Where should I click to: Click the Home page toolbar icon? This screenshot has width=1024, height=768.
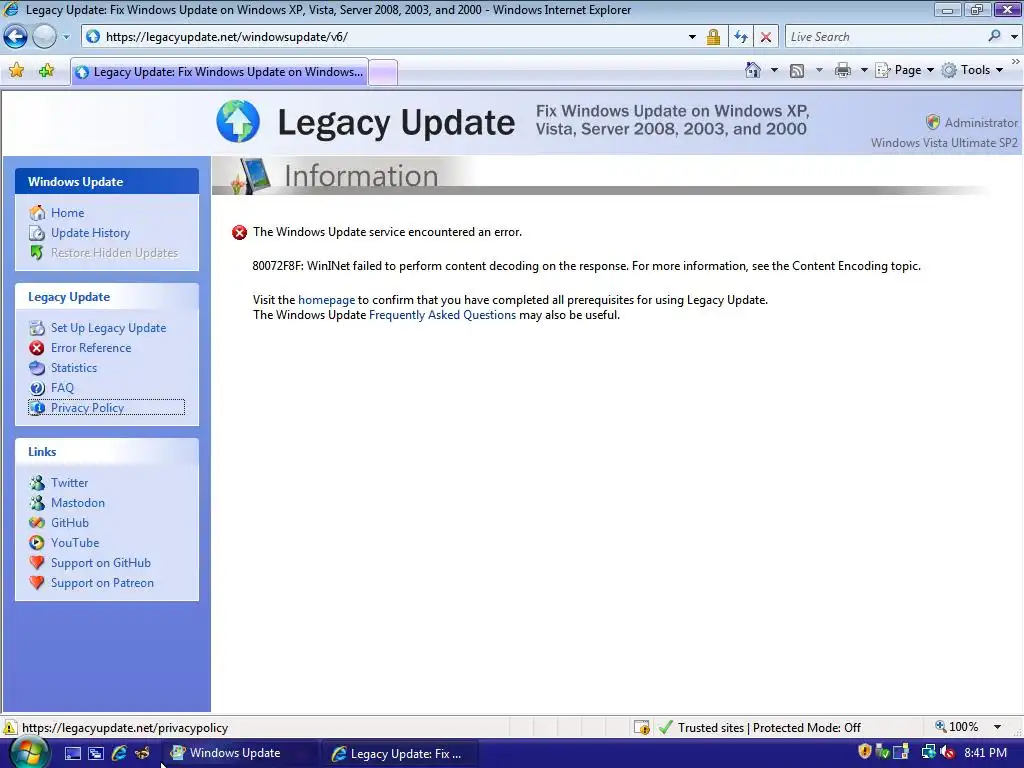point(752,70)
